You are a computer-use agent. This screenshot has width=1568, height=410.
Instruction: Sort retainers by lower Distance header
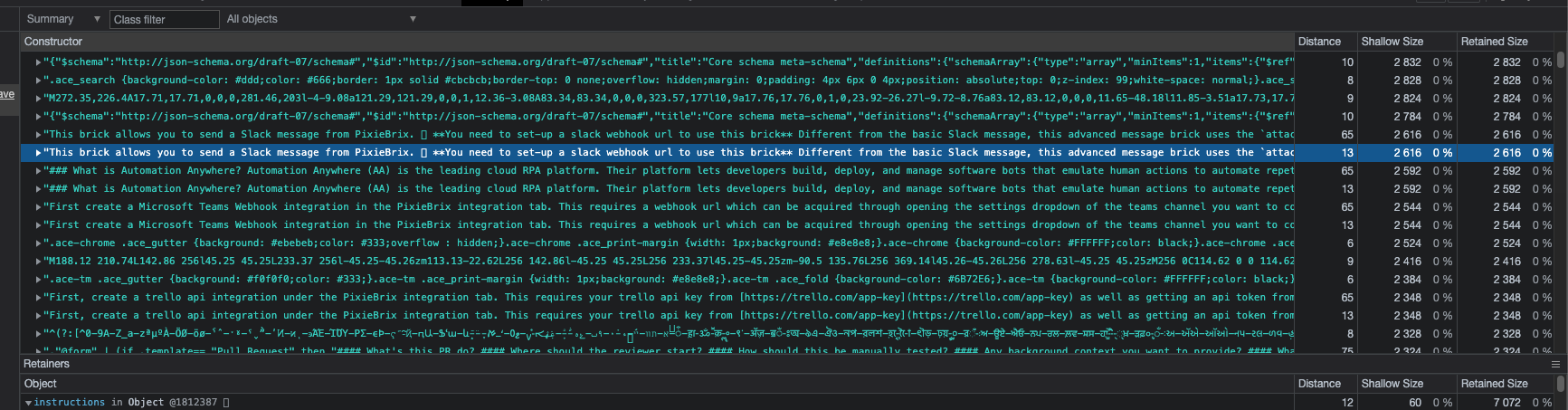point(1325,384)
